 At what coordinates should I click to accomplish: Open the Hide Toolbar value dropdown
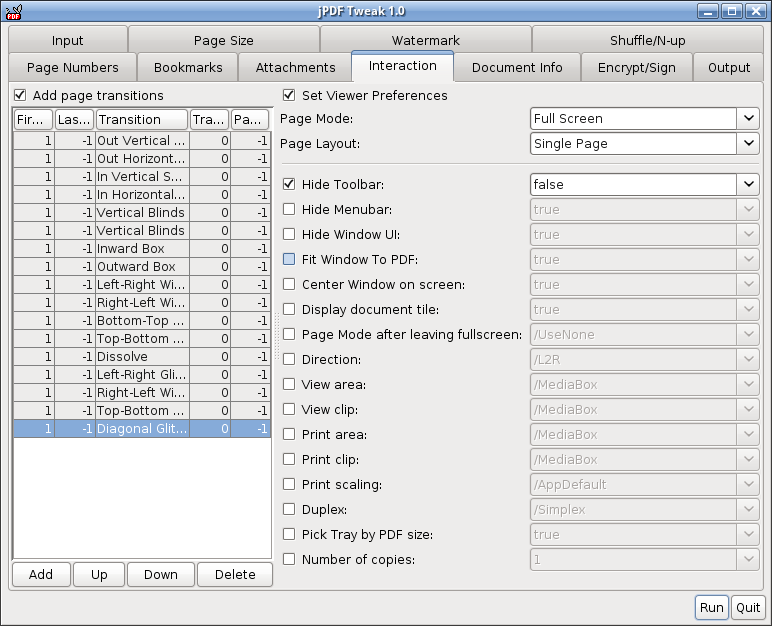[x=644, y=185]
